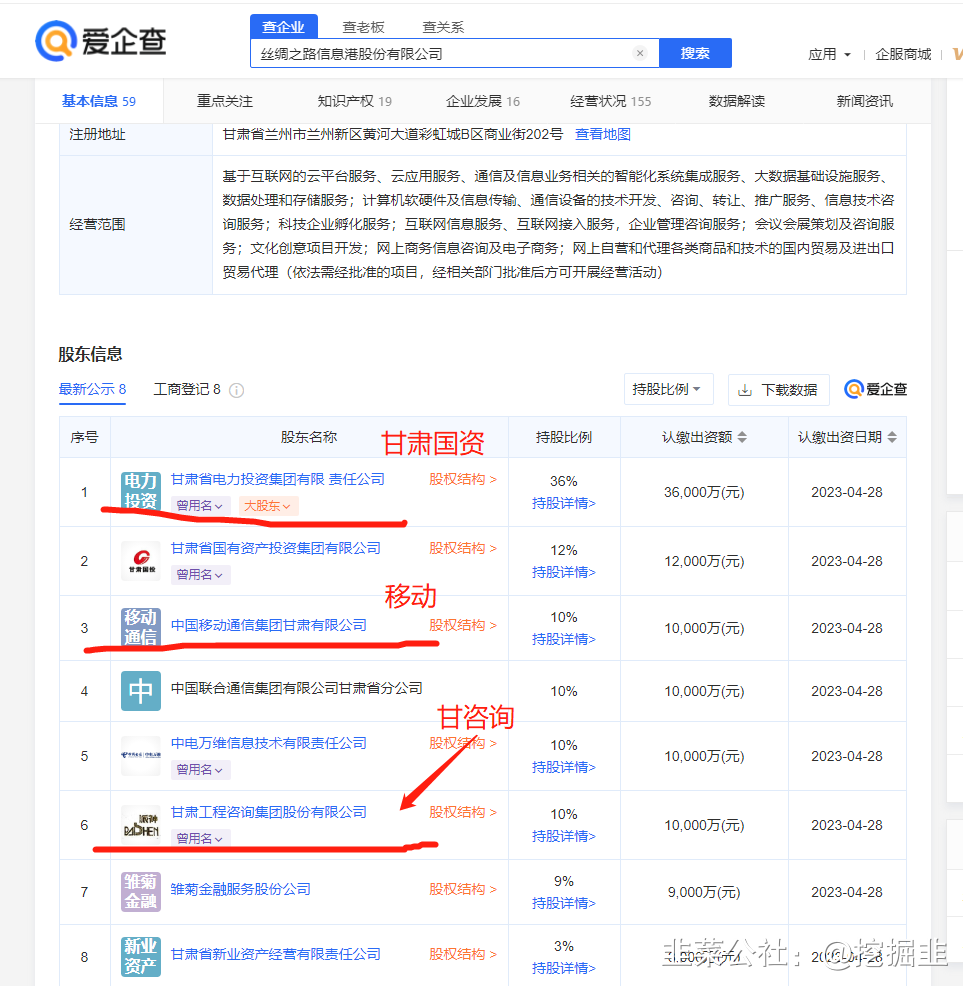Expand 曾用名 for 中电万维信息技术

click(200, 770)
